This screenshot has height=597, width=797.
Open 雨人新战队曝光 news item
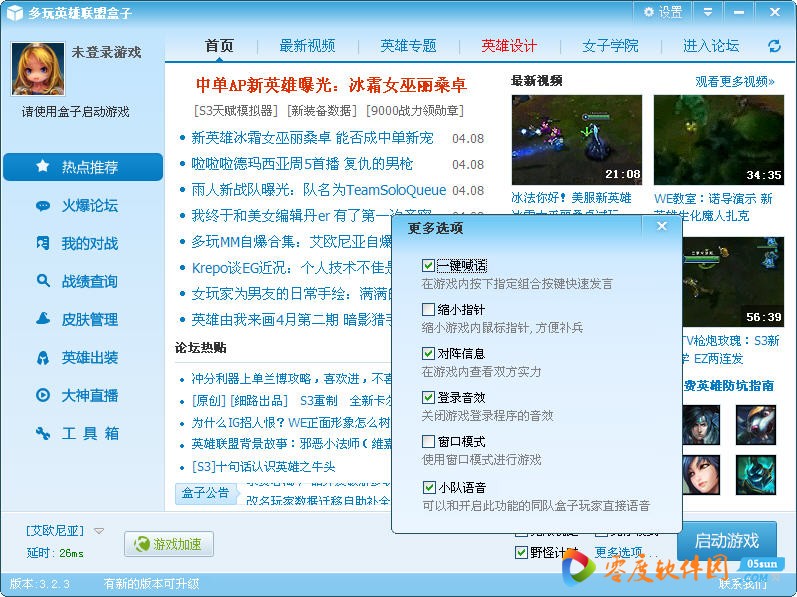(x=318, y=190)
